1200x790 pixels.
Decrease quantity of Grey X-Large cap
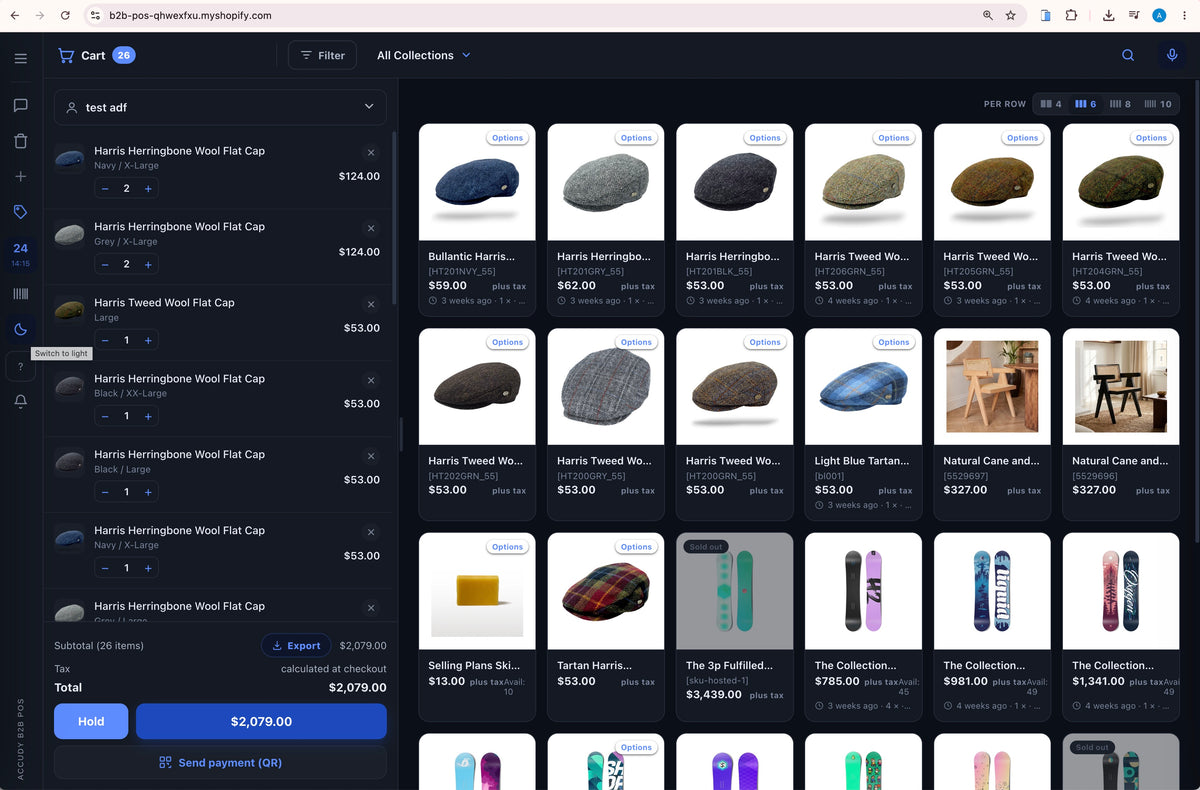point(105,265)
